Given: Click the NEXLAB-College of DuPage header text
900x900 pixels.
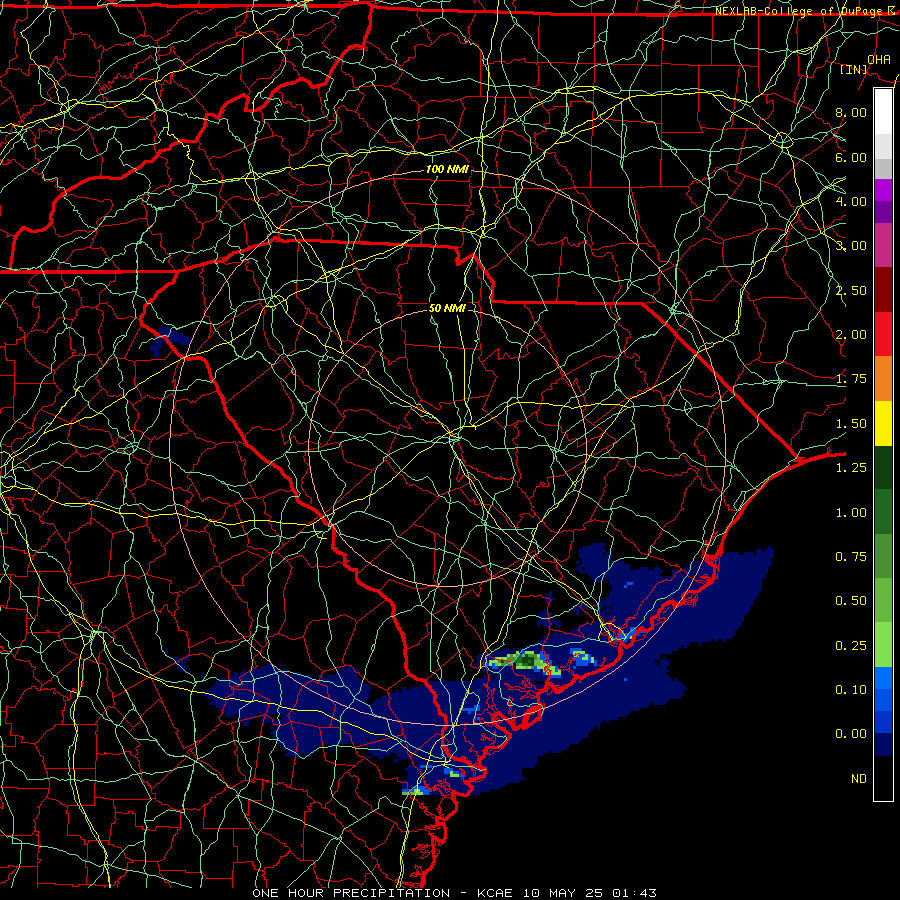Looking at the screenshot, I should 798,11.
